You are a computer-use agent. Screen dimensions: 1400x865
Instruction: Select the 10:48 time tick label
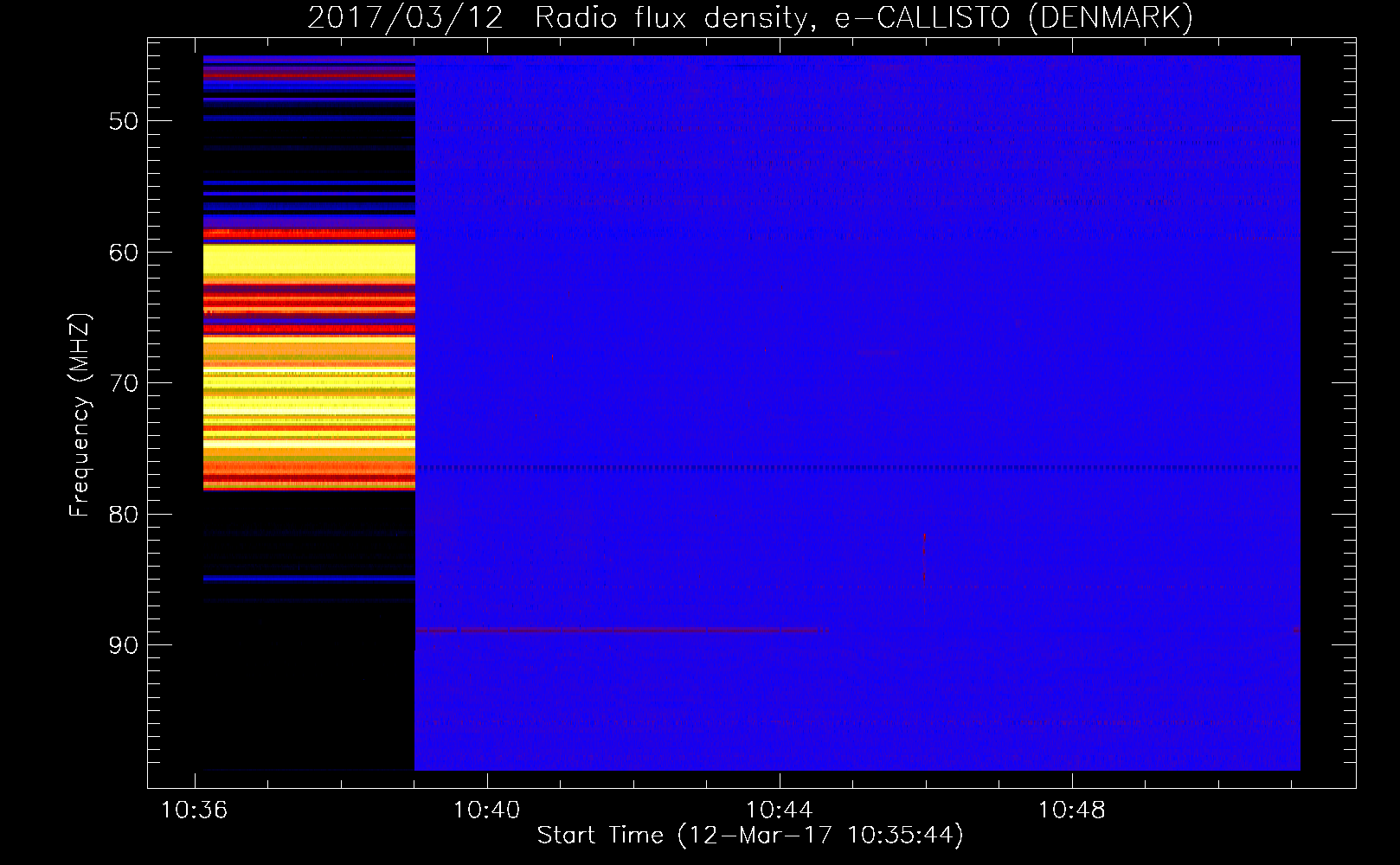[x=1072, y=811]
